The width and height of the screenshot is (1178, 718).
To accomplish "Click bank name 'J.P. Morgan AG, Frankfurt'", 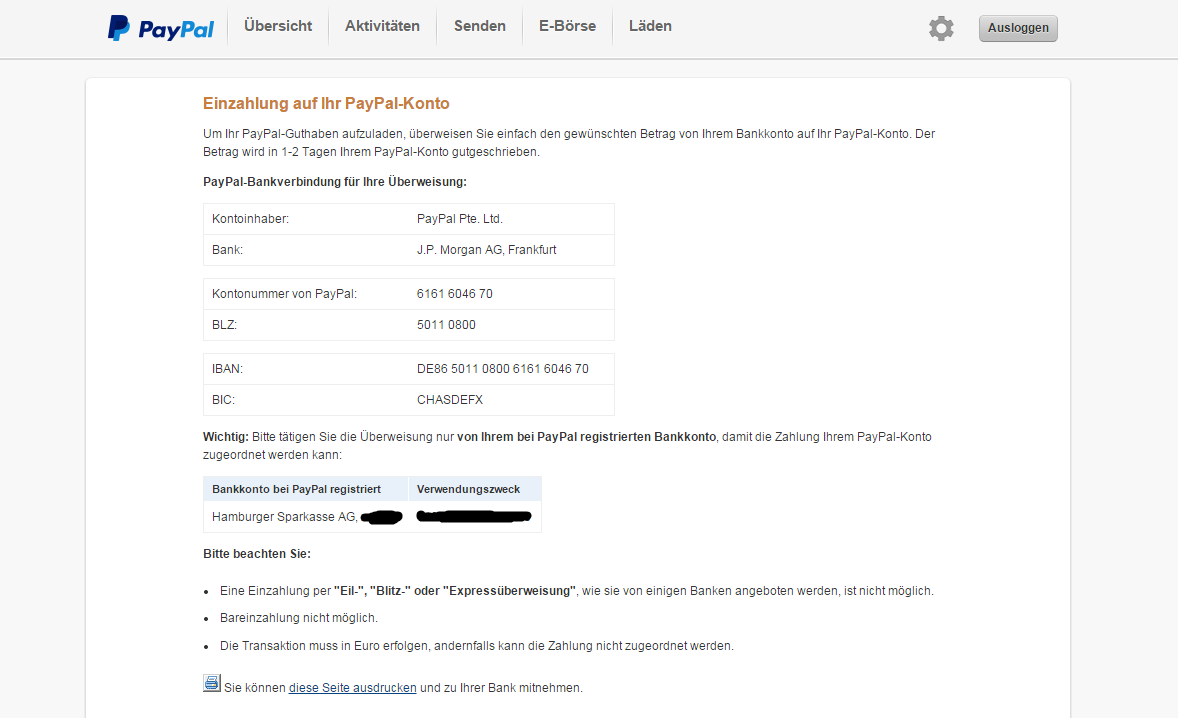I will [487, 250].
